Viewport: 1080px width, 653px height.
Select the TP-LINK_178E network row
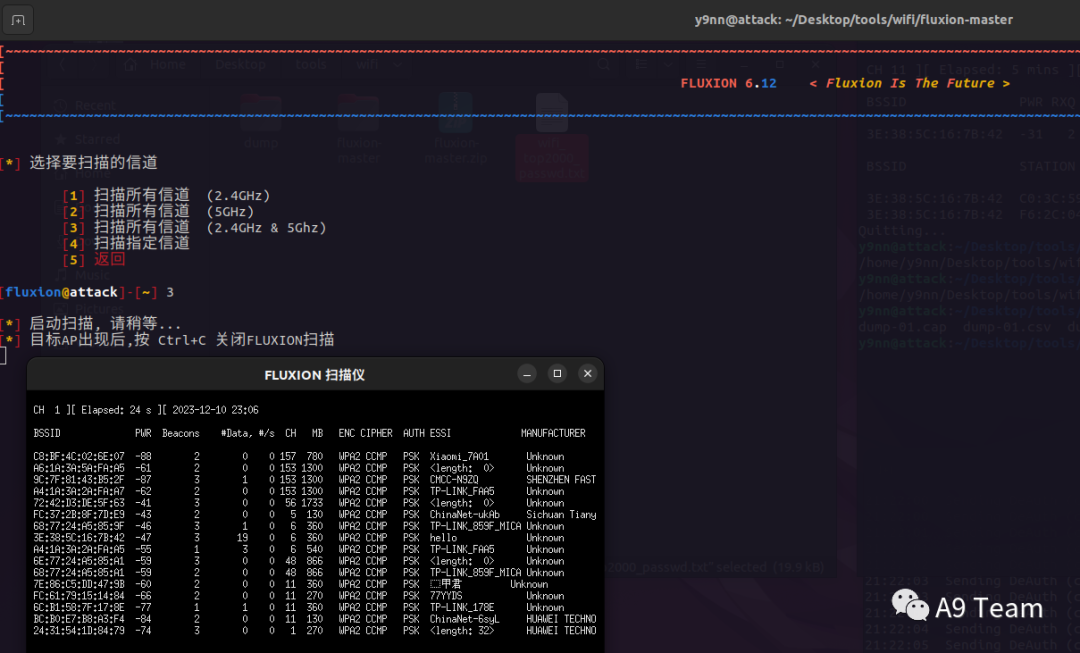(314, 608)
